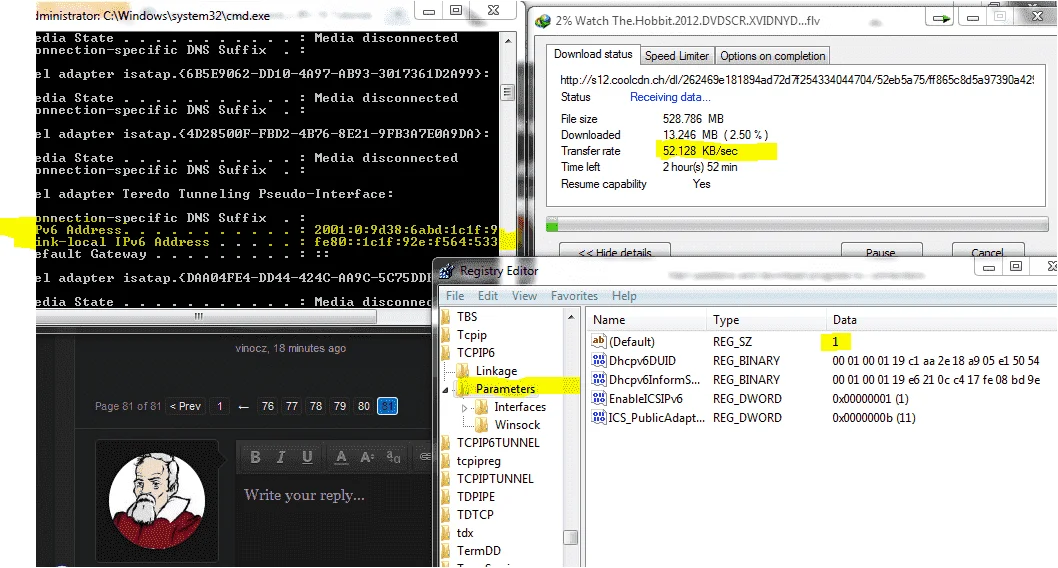Select the TDPIPE key
Screen dimensions: 1058x568
coord(476,496)
